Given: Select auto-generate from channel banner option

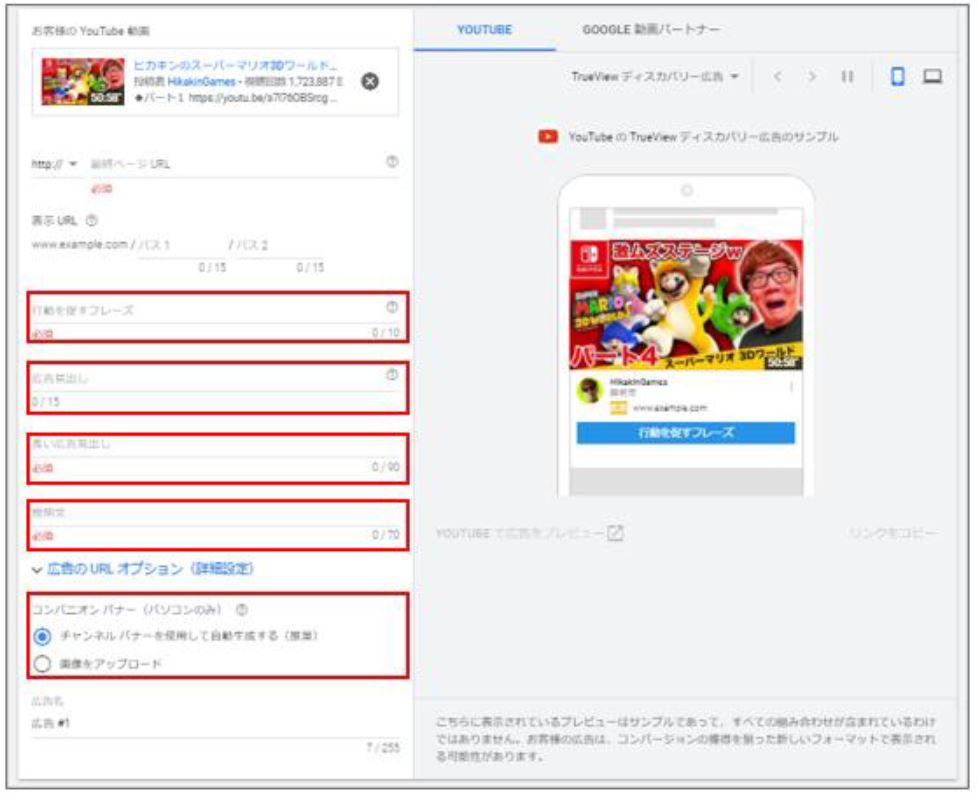Looking at the screenshot, I should pos(42,637).
